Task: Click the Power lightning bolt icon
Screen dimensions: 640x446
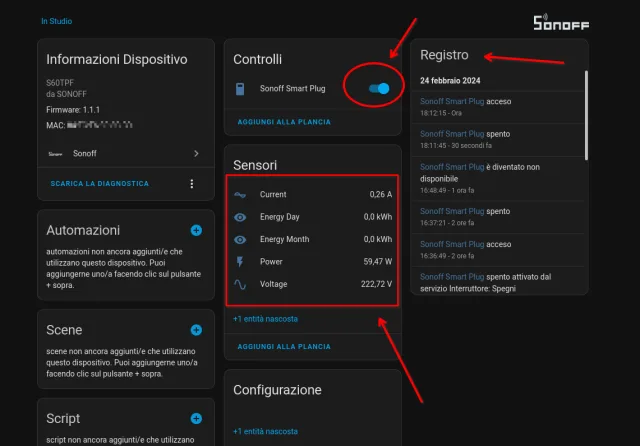Action: [240, 262]
